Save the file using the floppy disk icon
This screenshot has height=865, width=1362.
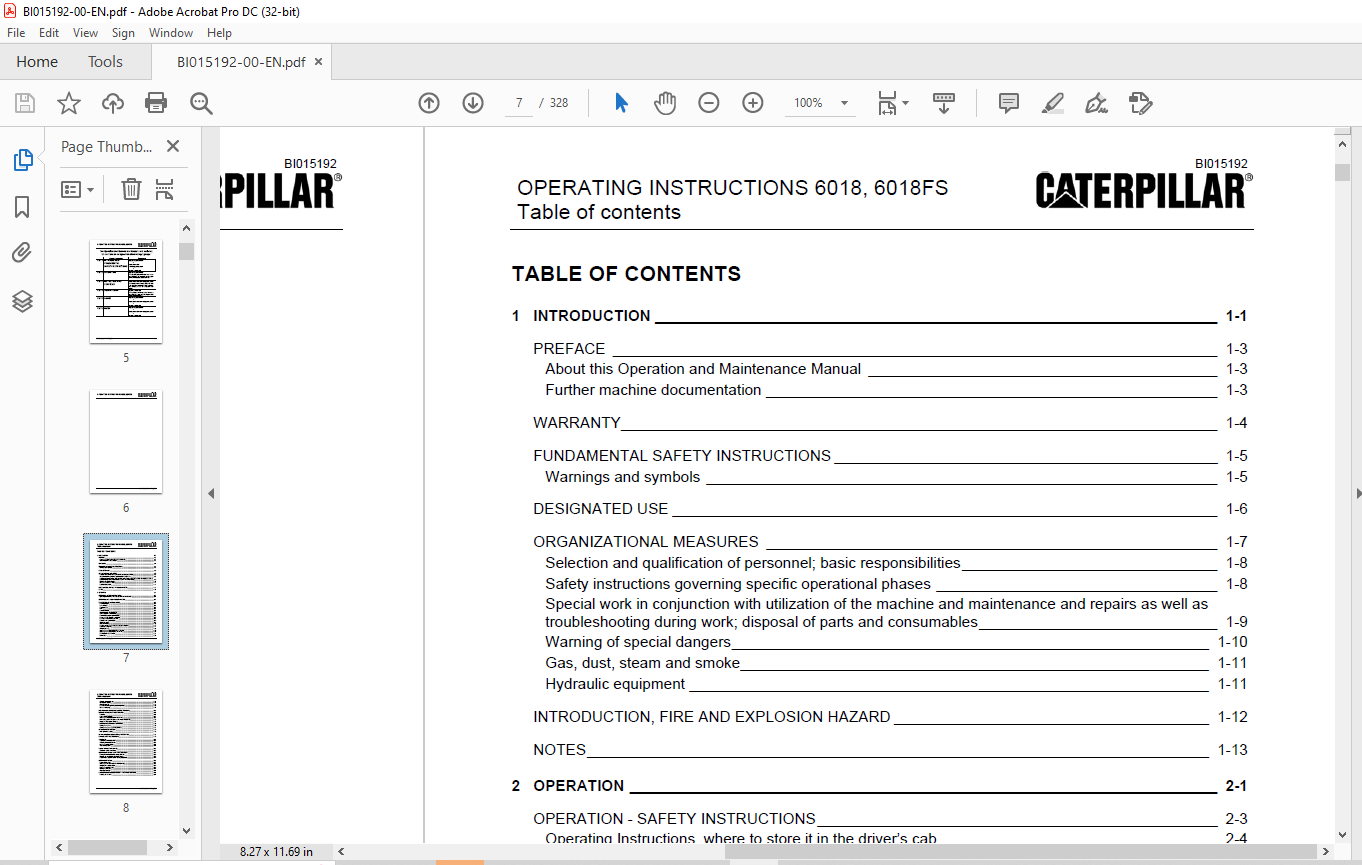coord(25,103)
